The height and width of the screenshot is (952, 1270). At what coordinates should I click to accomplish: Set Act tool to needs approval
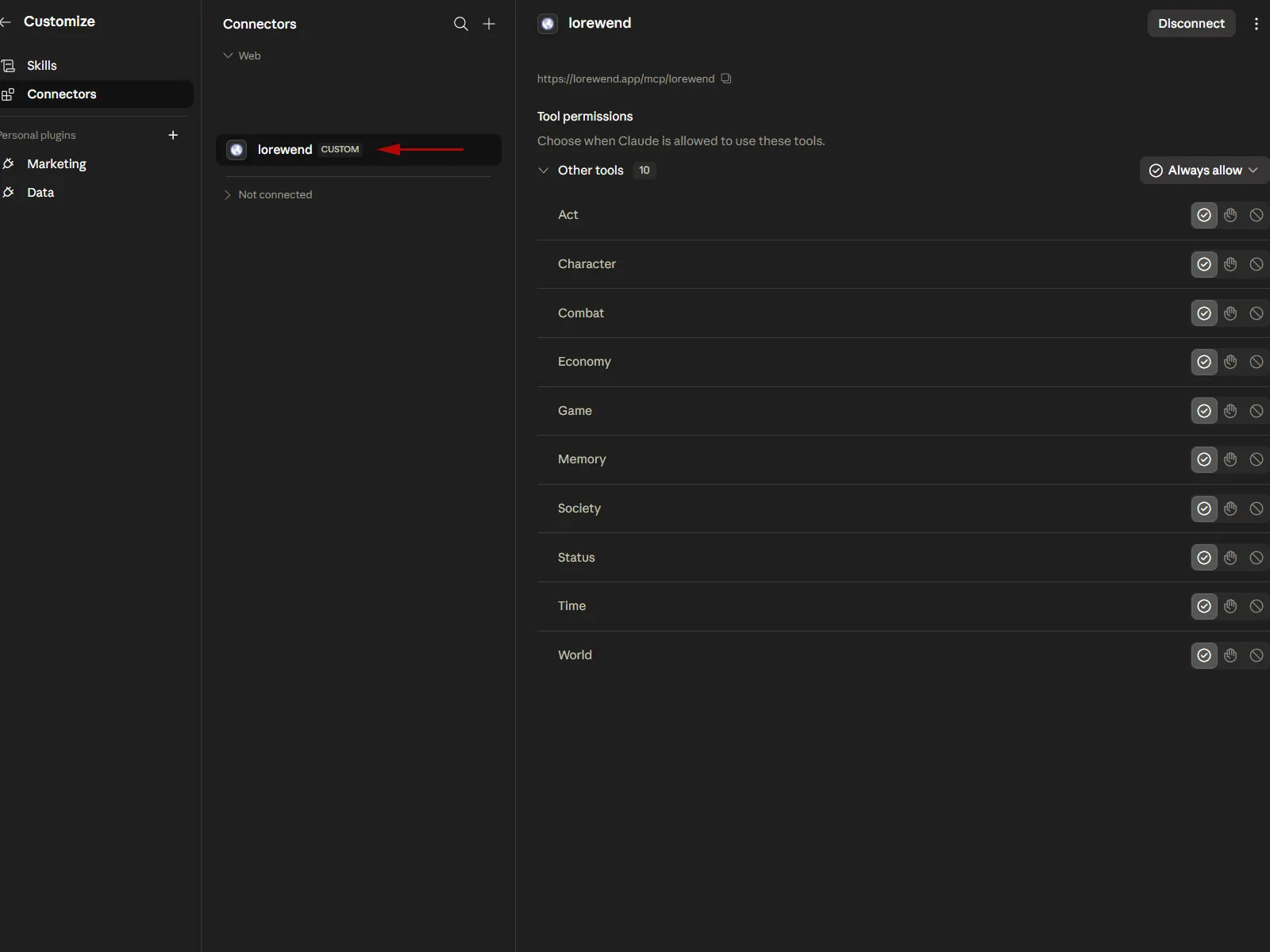1230,215
